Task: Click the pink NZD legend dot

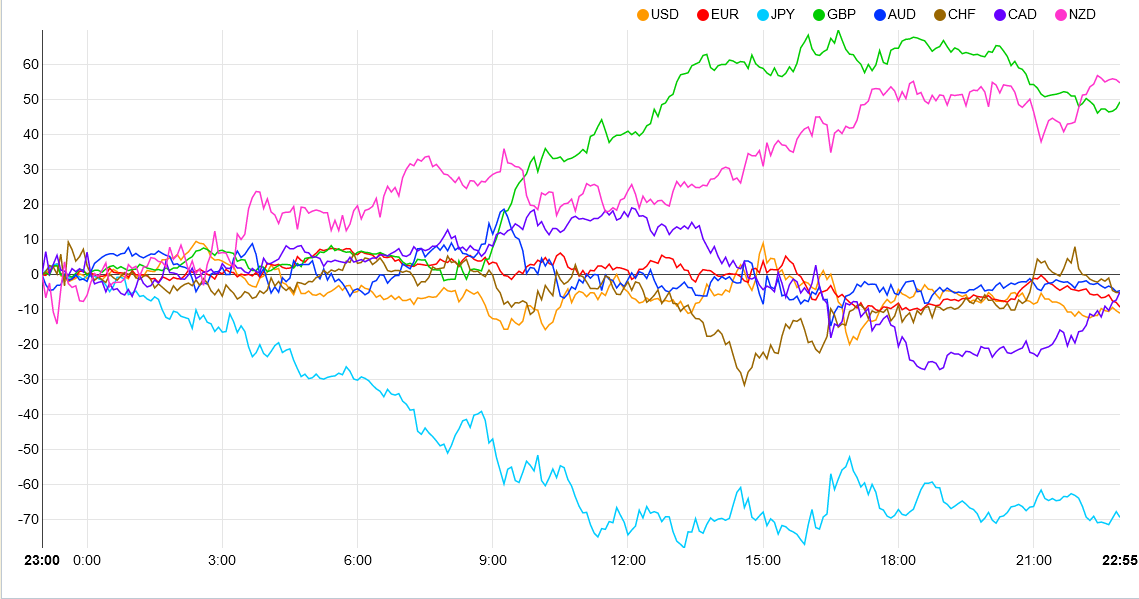Action: pos(1061,15)
